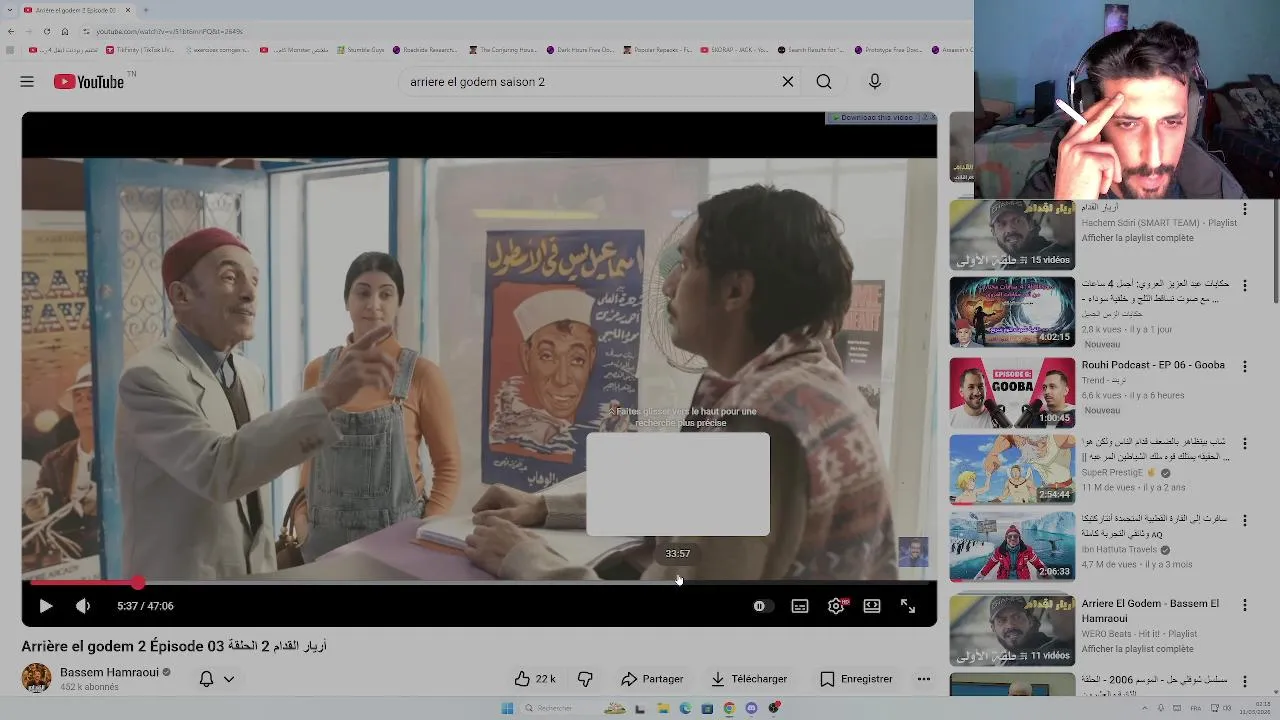Expand notification bell dropdown

click(217, 679)
